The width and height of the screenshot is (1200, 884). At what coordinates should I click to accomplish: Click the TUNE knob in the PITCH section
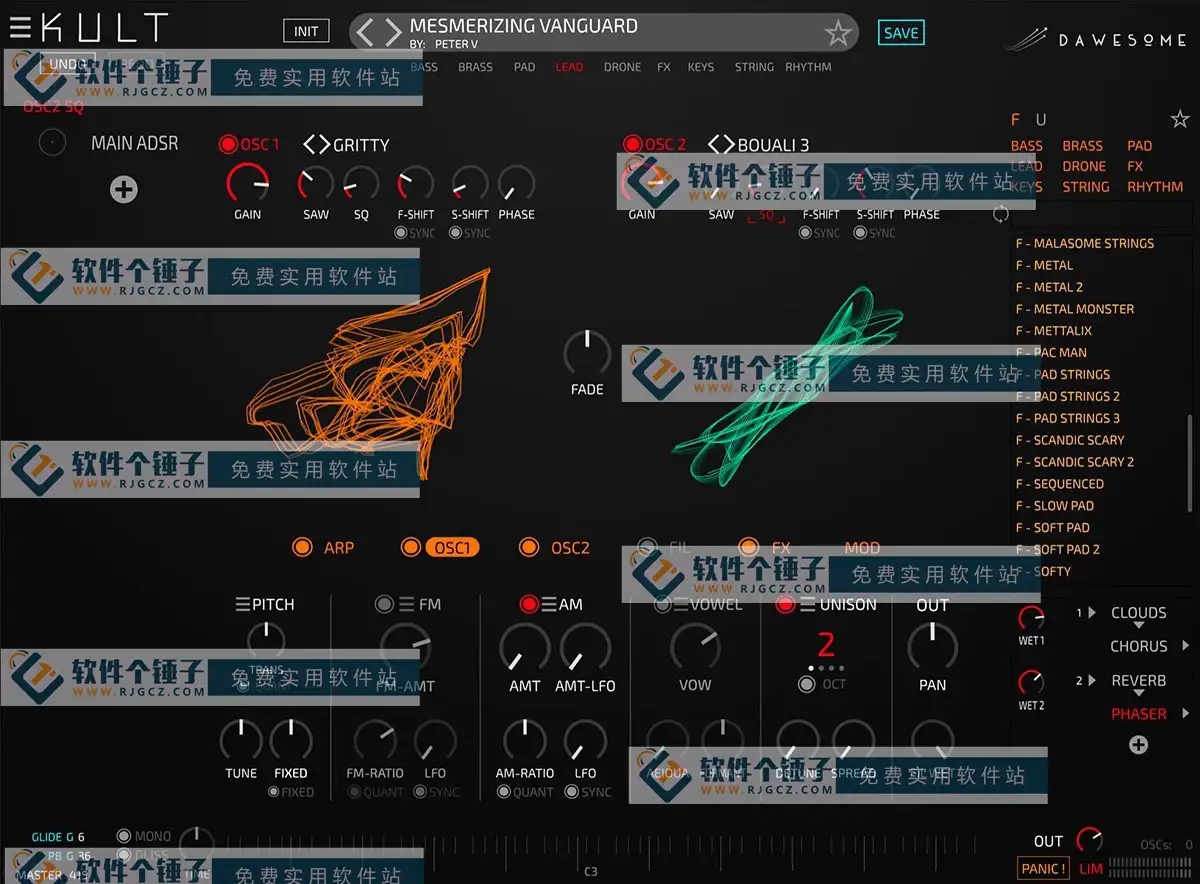[x=241, y=741]
